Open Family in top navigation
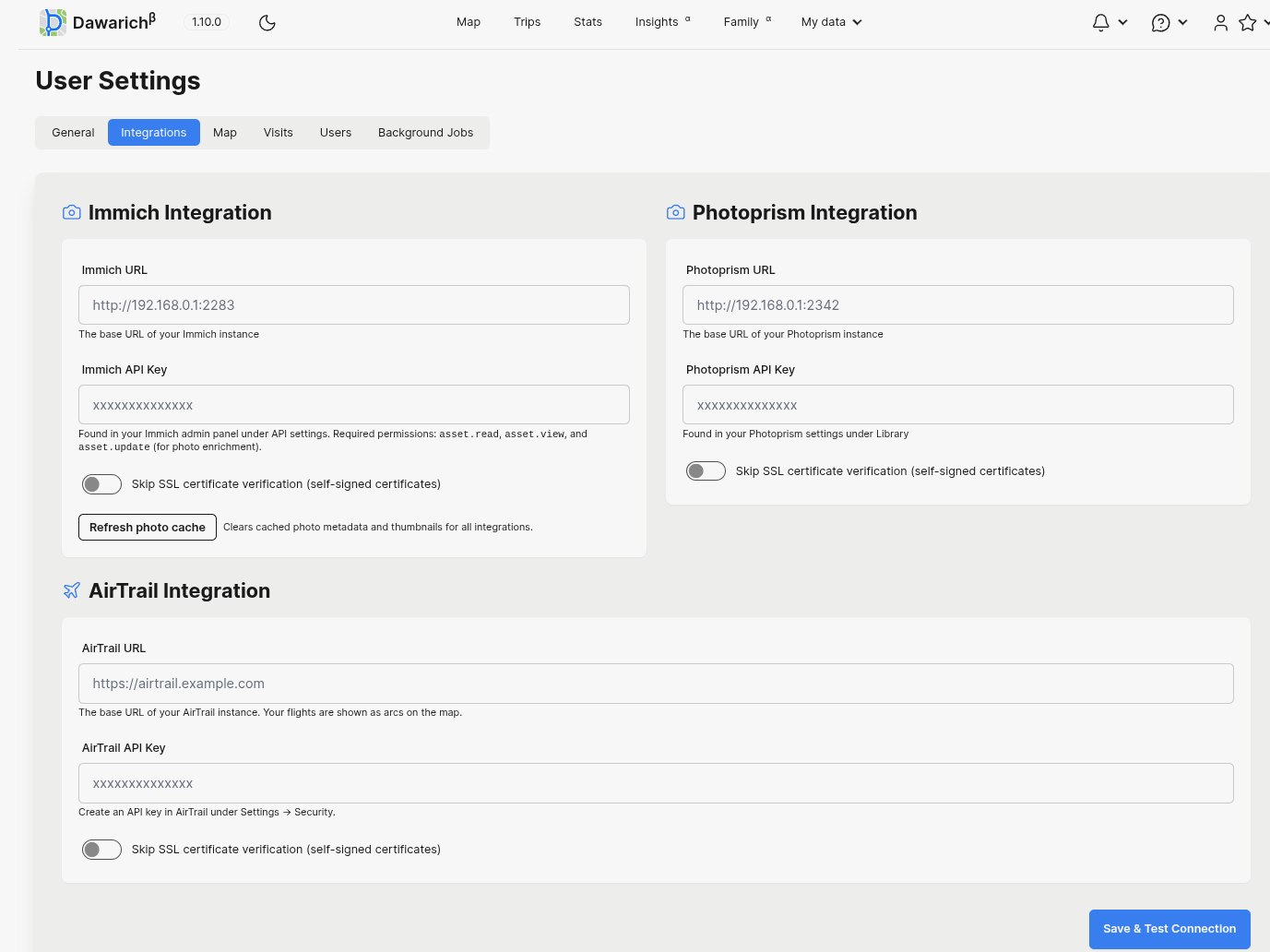The height and width of the screenshot is (952, 1270). (747, 22)
